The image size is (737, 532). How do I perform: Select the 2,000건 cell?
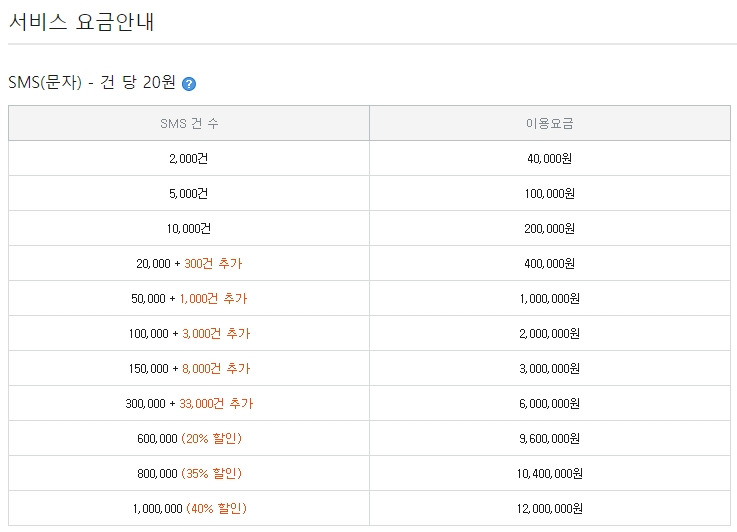click(x=189, y=158)
